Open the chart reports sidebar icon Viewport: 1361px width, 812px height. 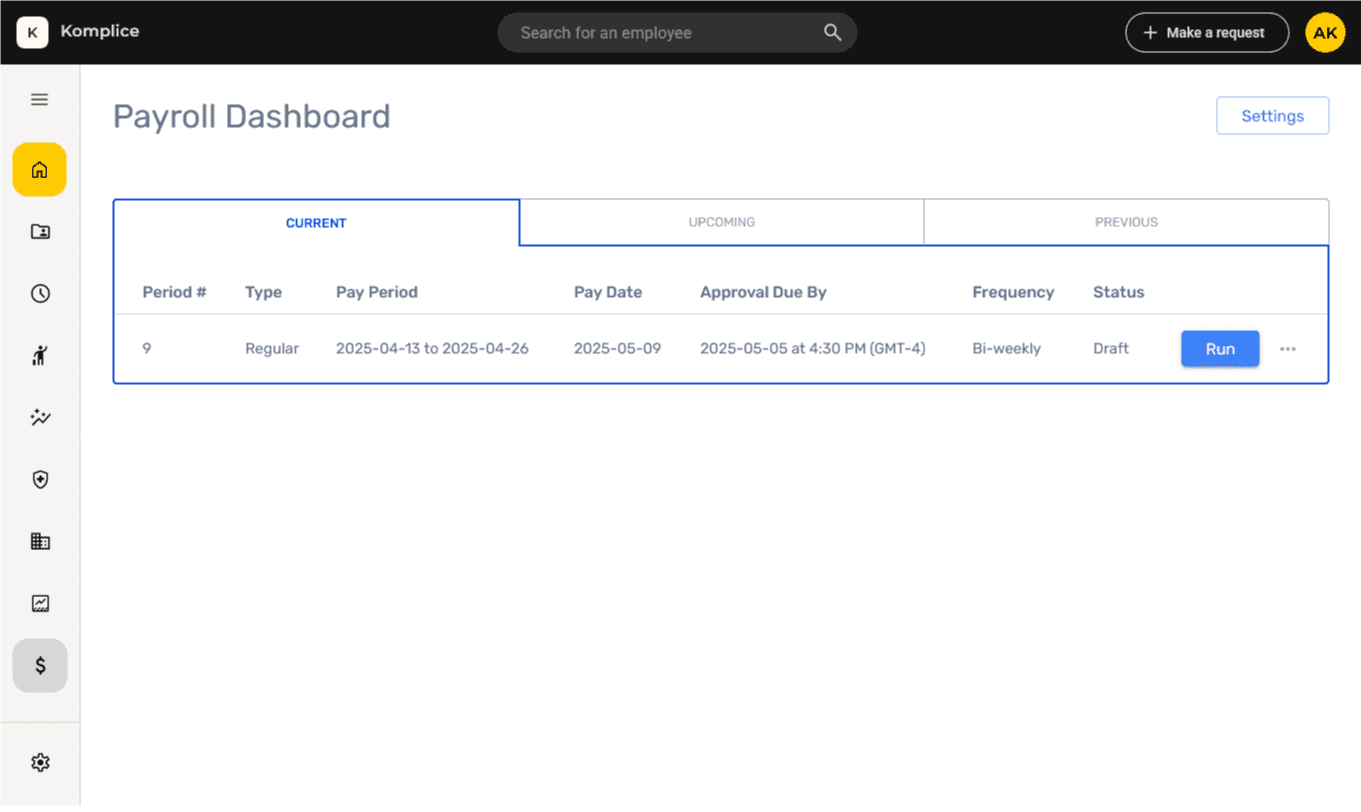(x=39, y=604)
